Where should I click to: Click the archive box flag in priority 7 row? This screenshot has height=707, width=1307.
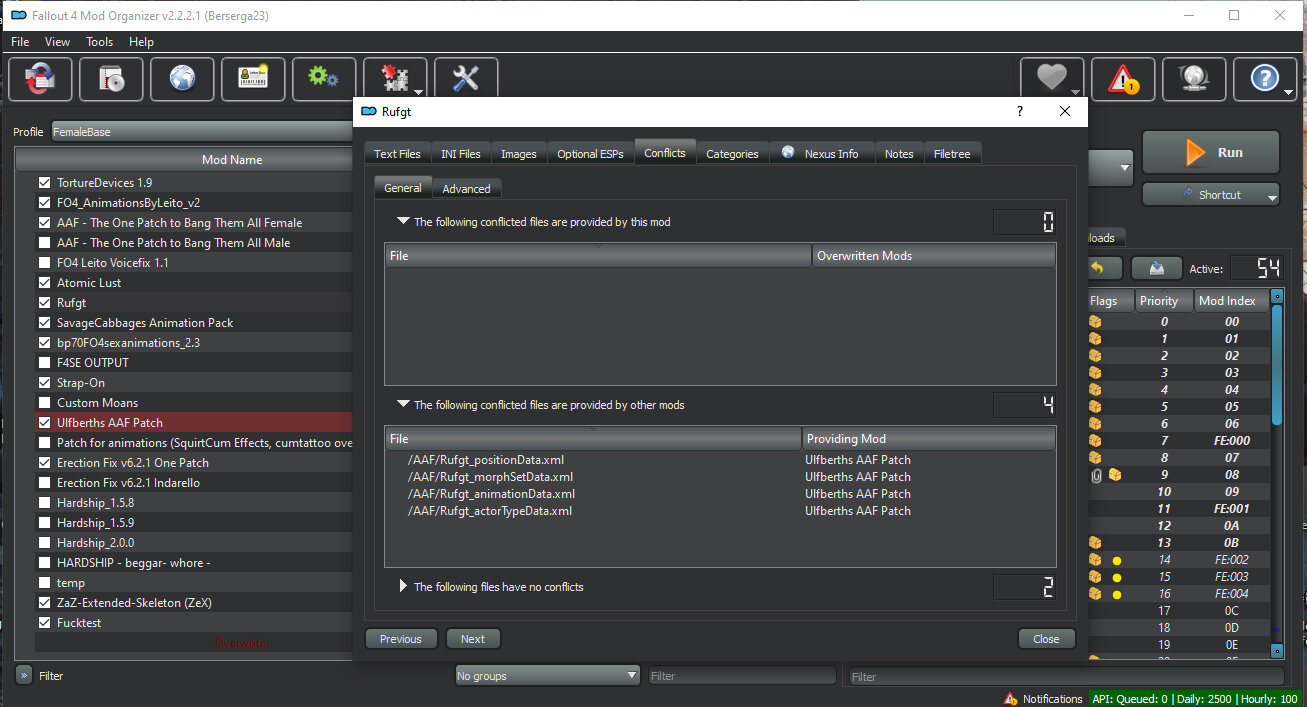tap(1095, 441)
